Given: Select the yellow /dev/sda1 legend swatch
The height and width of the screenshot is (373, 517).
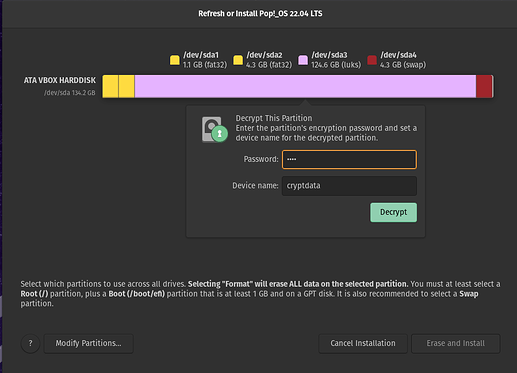Looking at the screenshot, I should (x=175, y=60).
